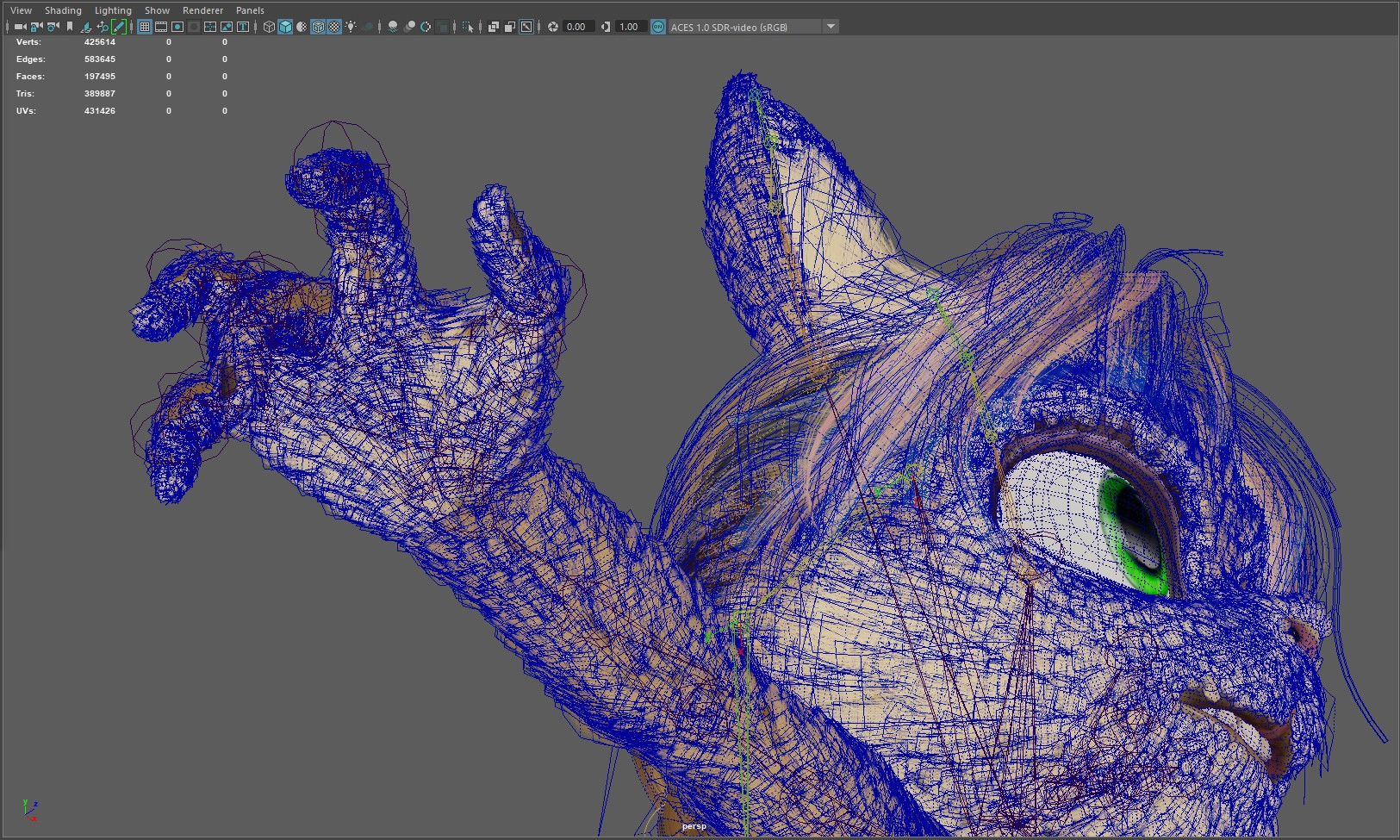
Task: Turn off color management ON button
Action: click(658, 27)
